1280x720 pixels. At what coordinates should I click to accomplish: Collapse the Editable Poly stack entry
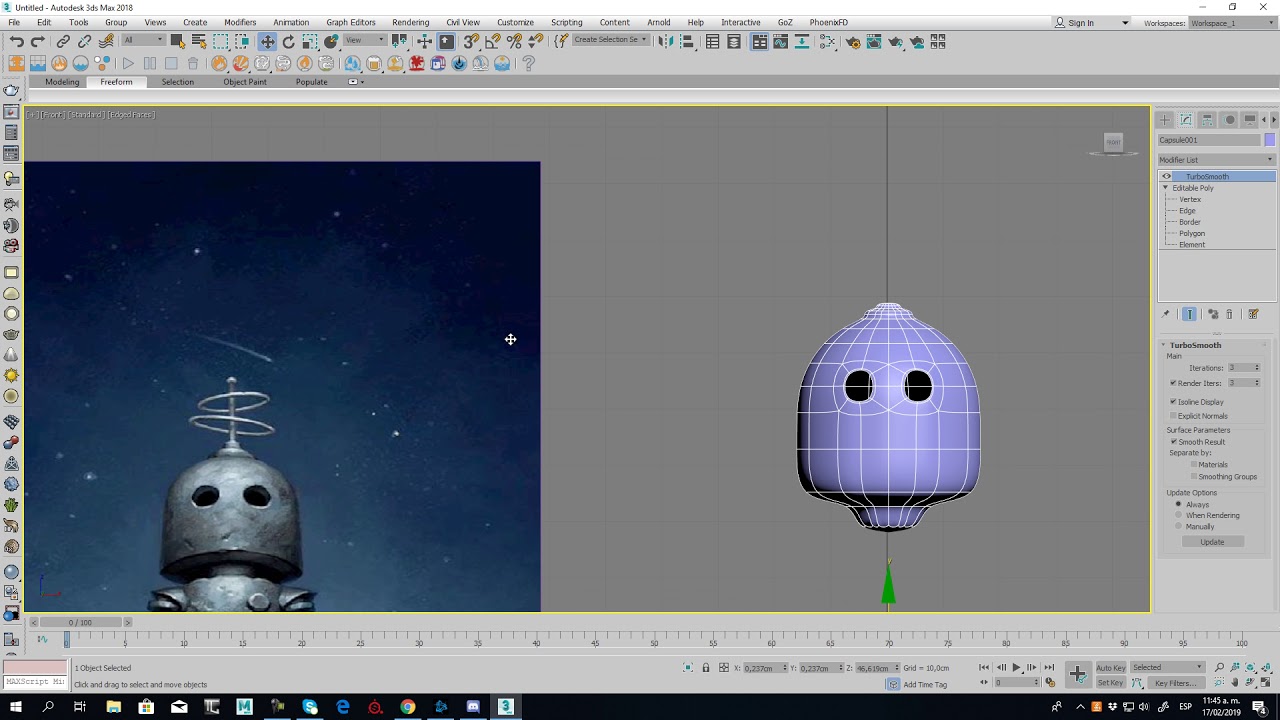[1165, 188]
